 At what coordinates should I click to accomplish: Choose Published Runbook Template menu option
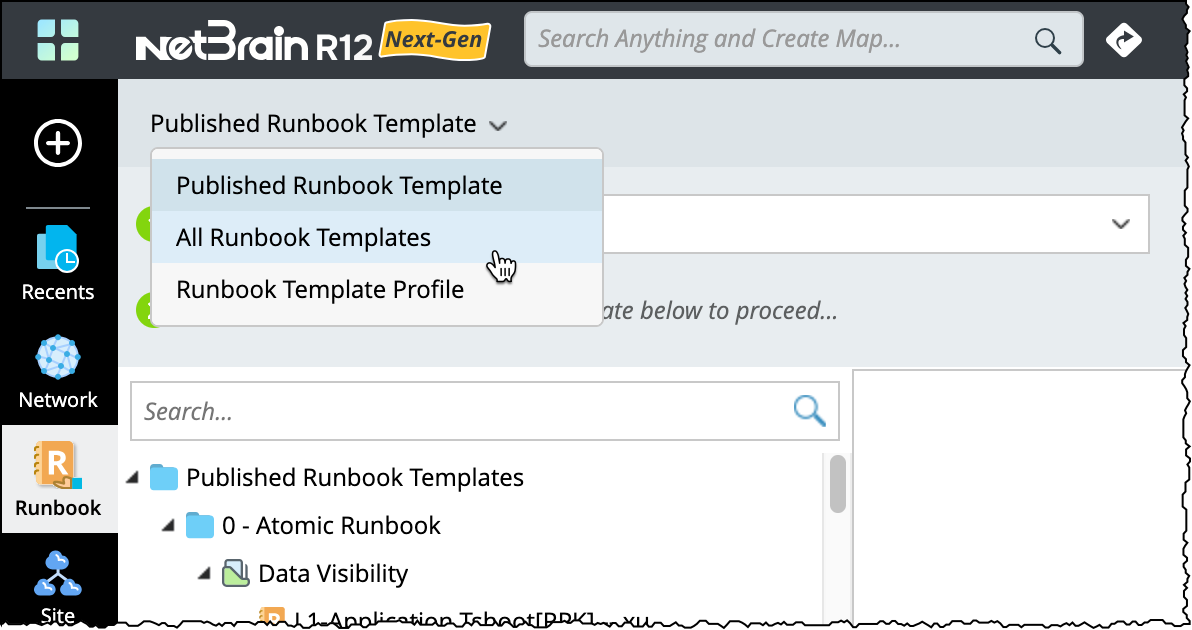(339, 186)
